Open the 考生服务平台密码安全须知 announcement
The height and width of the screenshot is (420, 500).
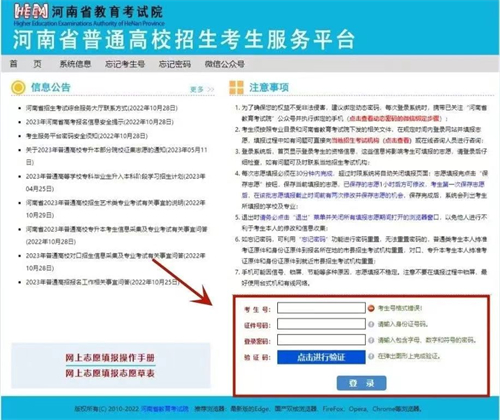click(87, 136)
